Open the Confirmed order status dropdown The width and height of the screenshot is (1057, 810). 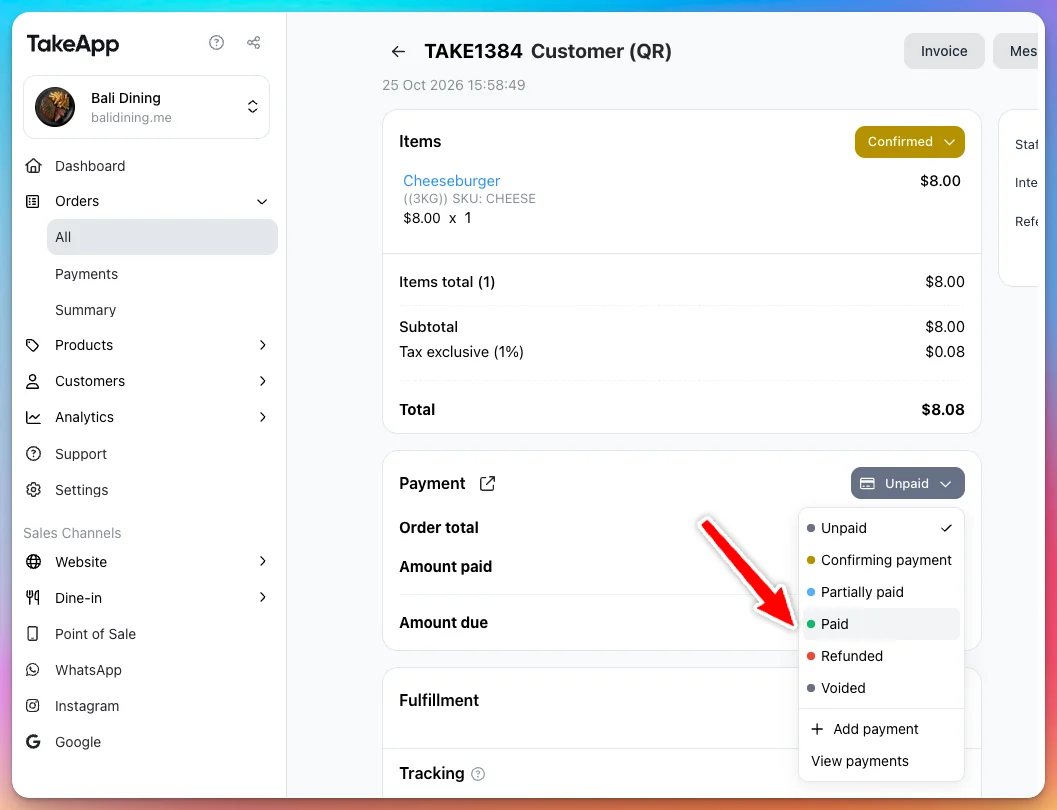909,142
